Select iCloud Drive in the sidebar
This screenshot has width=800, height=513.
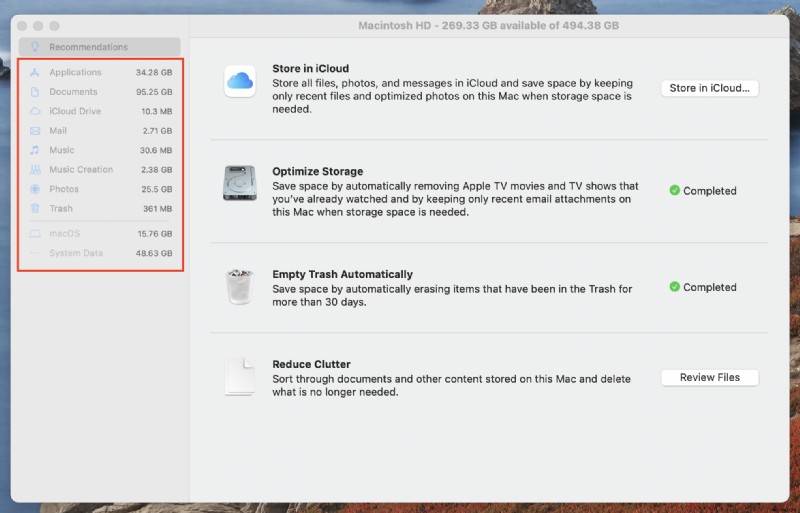[x=101, y=111]
